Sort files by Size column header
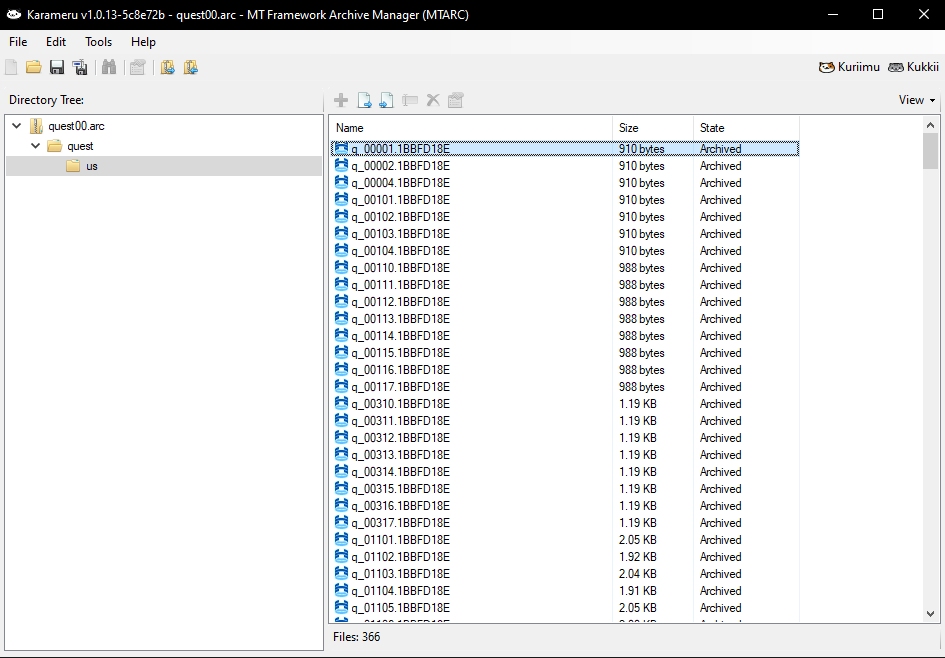This screenshot has height=658, width=945. pyautogui.click(x=653, y=128)
